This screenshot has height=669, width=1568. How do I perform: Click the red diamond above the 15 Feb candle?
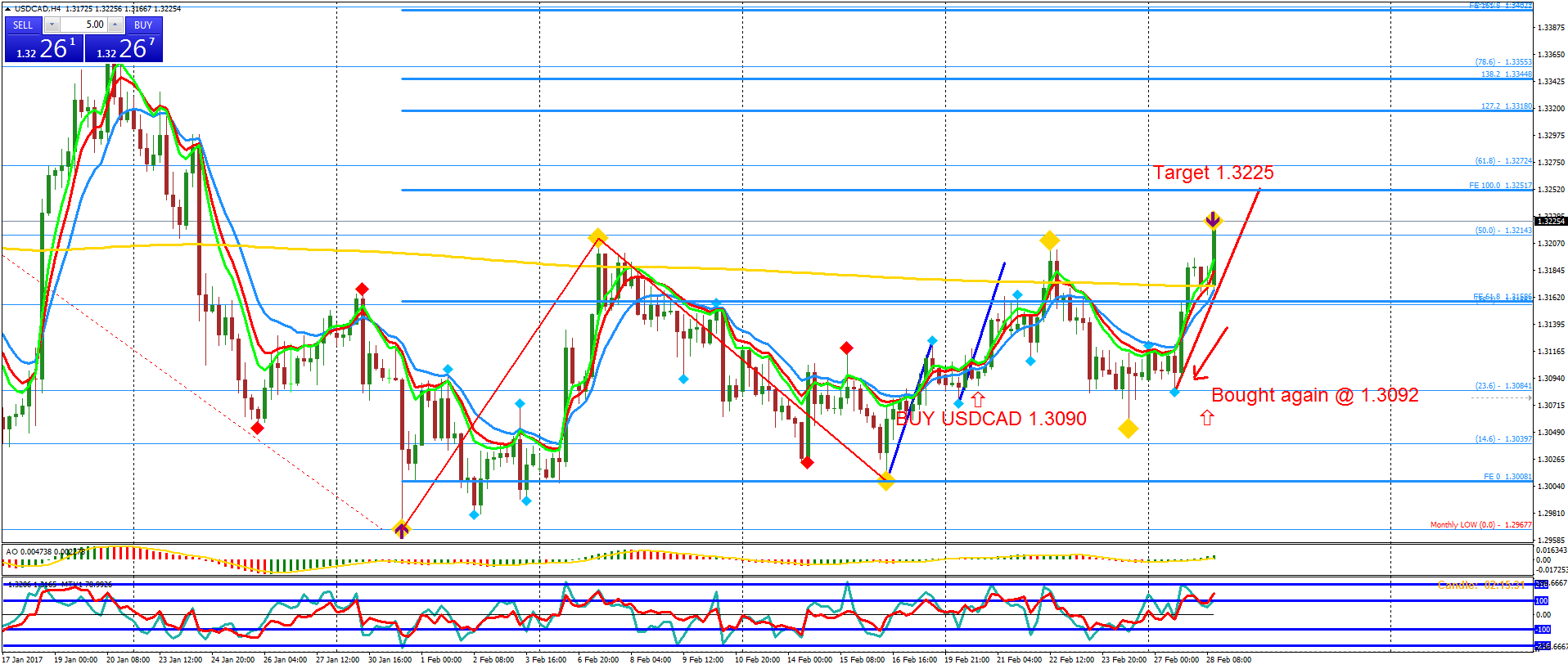pyautogui.click(x=846, y=348)
